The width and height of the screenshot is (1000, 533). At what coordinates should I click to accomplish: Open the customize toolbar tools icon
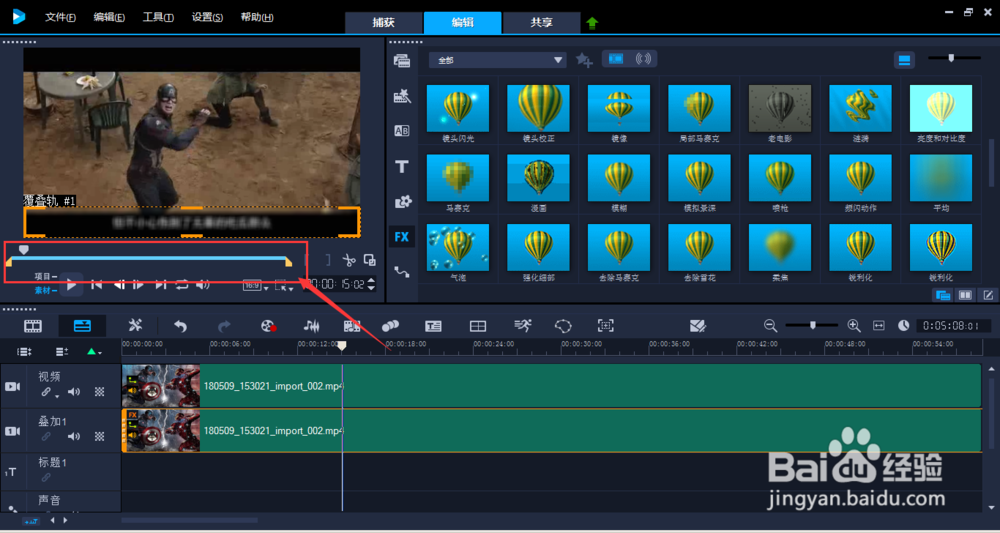pos(135,326)
